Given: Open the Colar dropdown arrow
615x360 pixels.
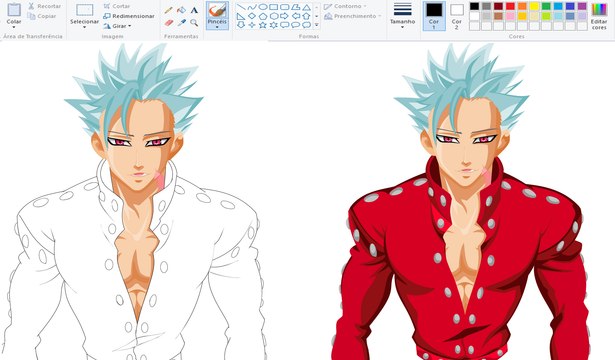Looking at the screenshot, I should click(14, 27).
